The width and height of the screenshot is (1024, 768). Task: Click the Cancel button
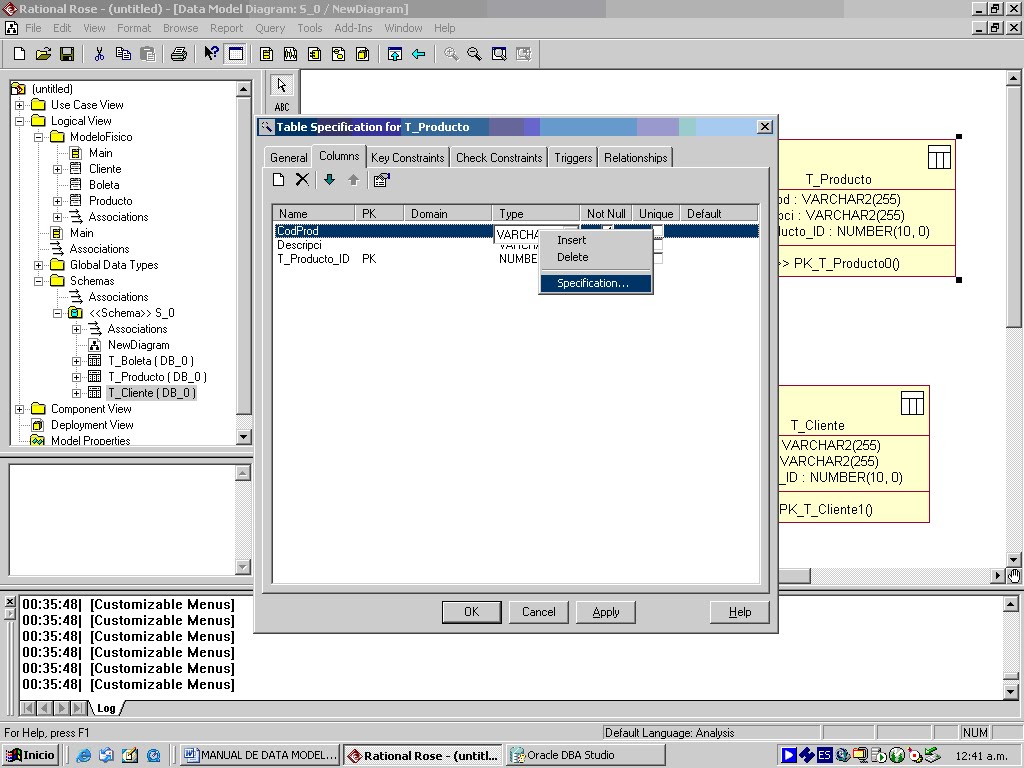pos(539,612)
